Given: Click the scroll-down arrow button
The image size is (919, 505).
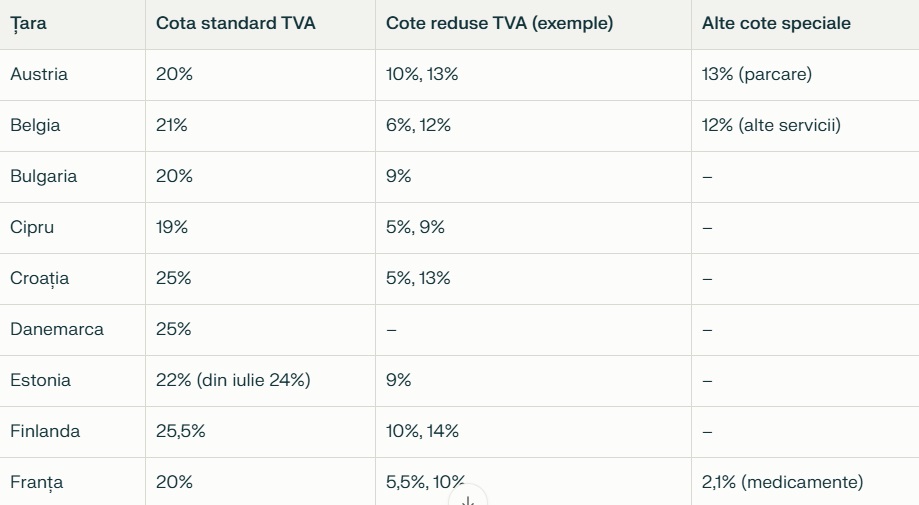Looking at the screenshot, I should coord(467,498).
